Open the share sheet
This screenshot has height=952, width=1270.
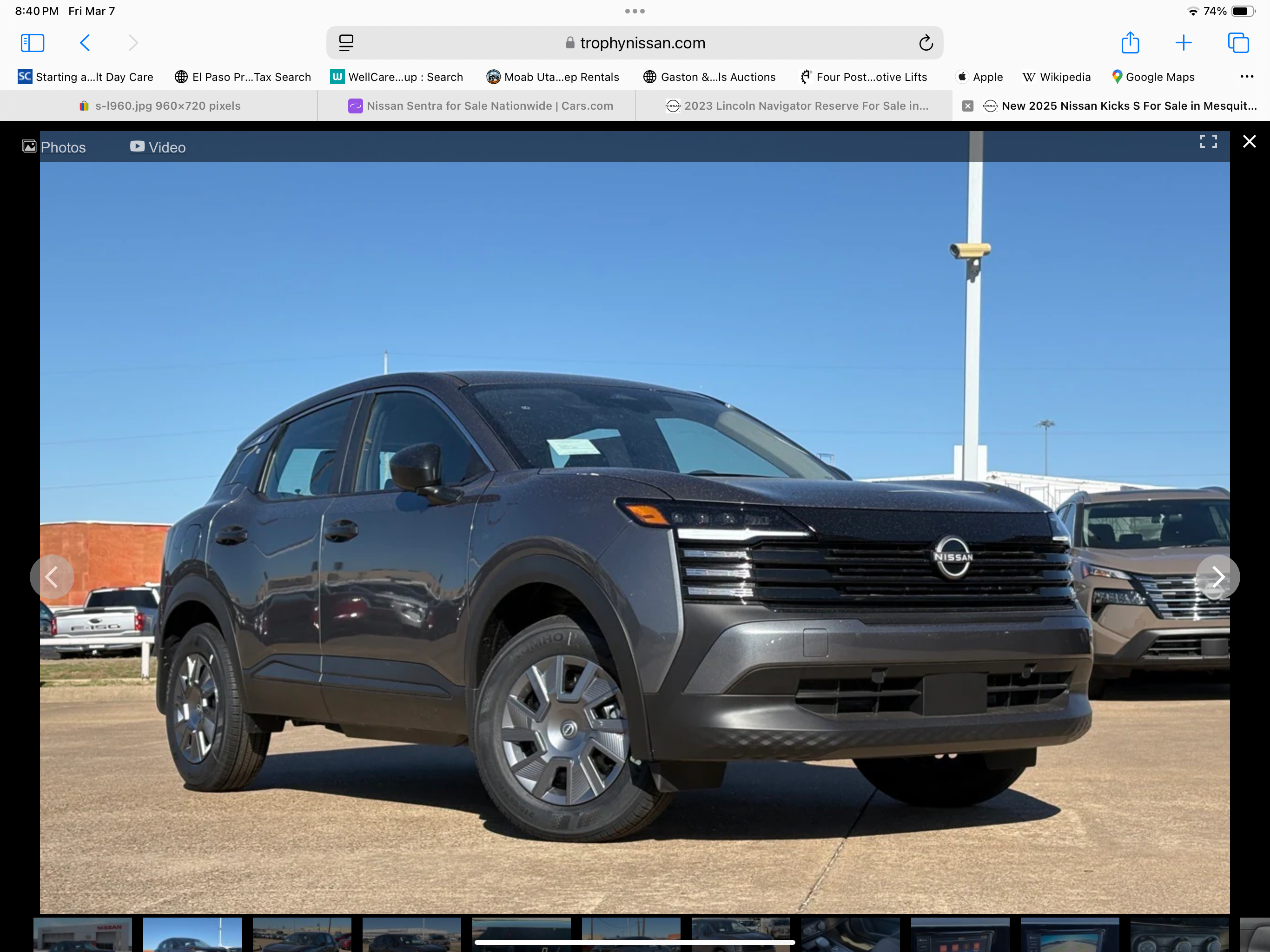(x=1130, y=42)
